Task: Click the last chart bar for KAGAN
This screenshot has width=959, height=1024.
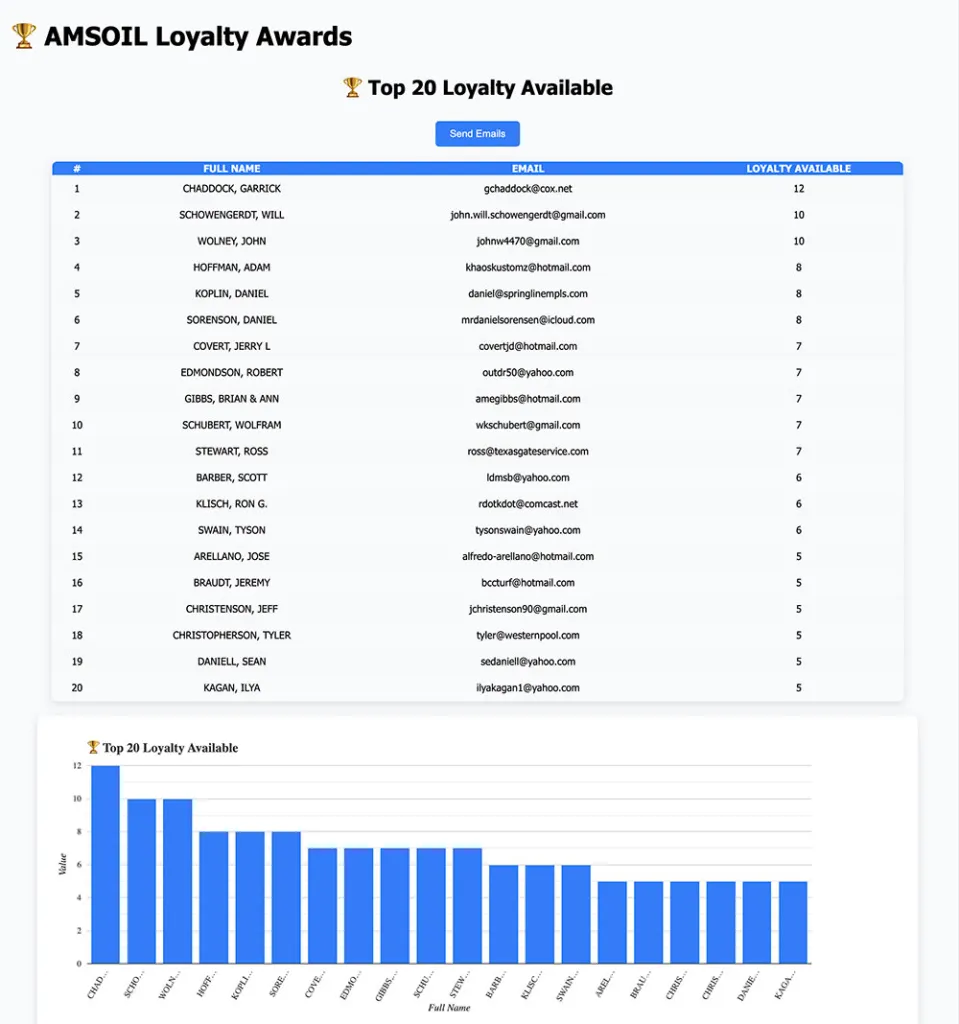Action: [x=793, y=922]
